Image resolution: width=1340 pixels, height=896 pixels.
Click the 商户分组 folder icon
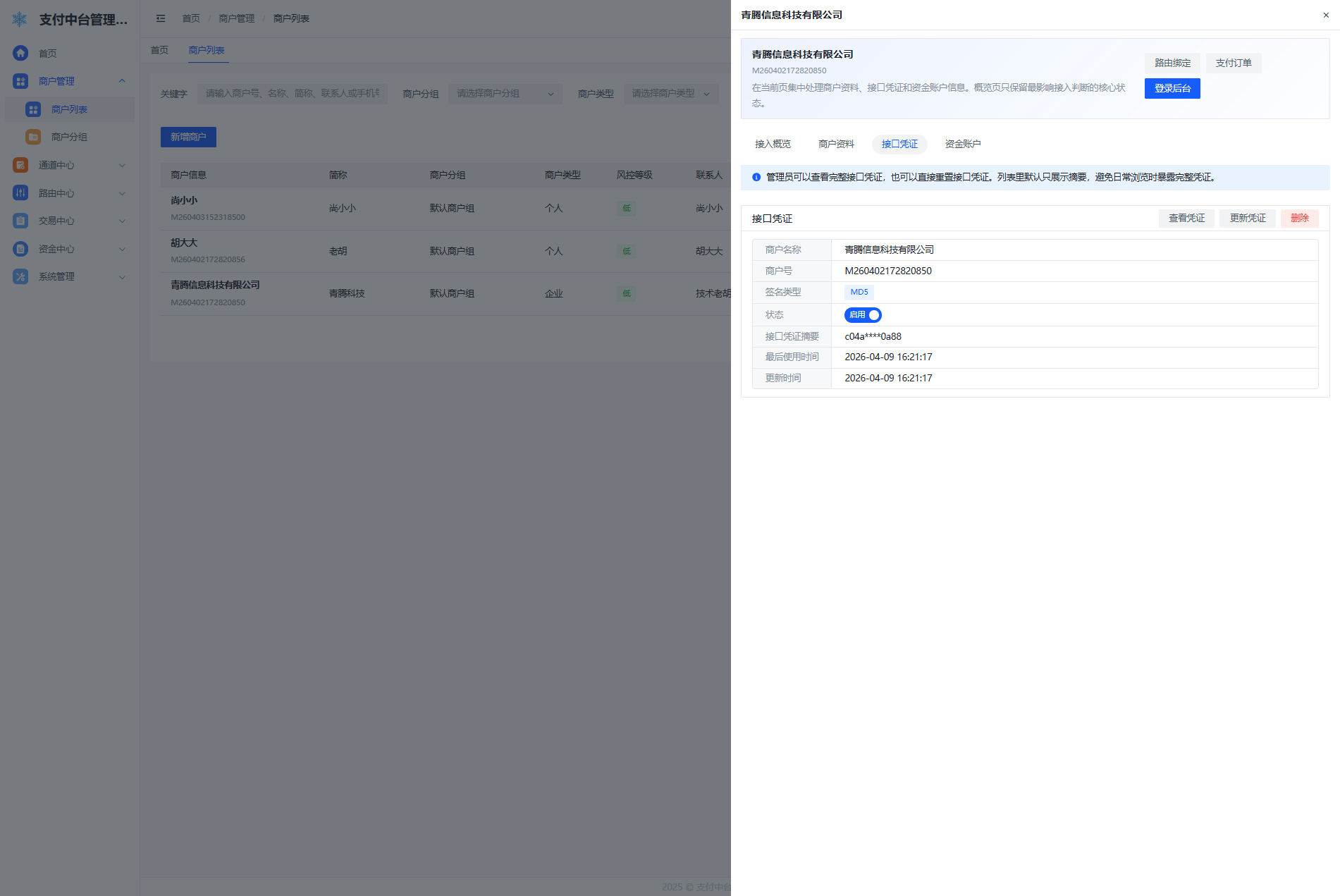click(x=33, y=137)
